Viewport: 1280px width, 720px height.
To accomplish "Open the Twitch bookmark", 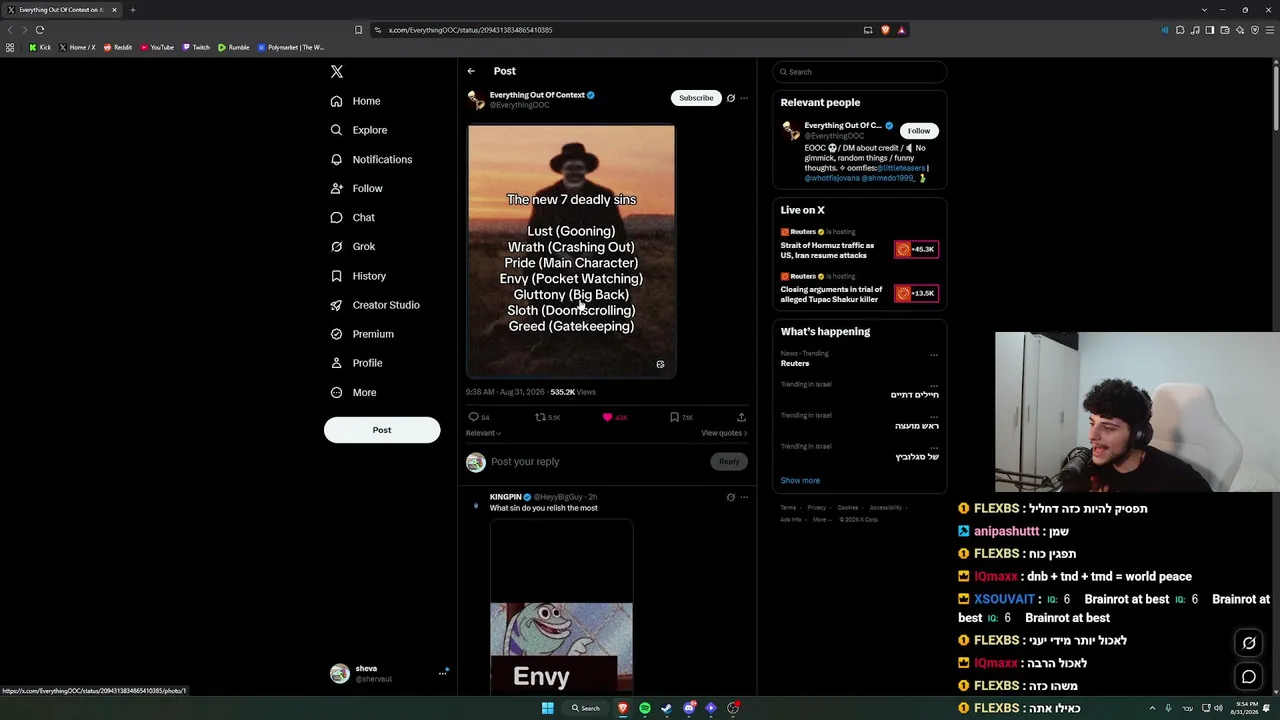I will click(196, 47).
